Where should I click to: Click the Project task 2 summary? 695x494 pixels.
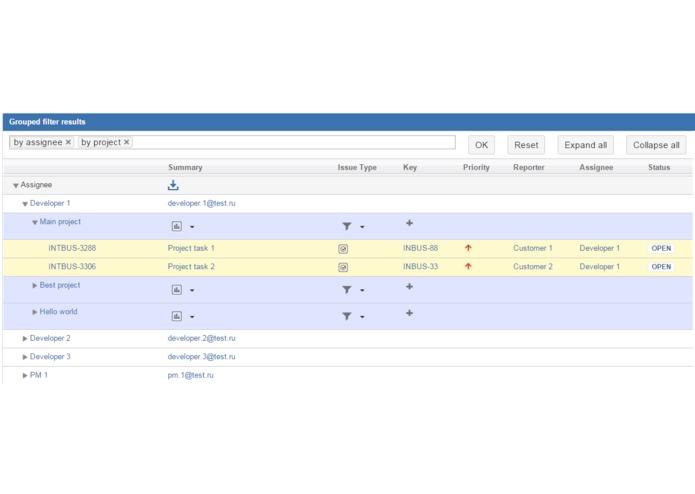point(191,267)
